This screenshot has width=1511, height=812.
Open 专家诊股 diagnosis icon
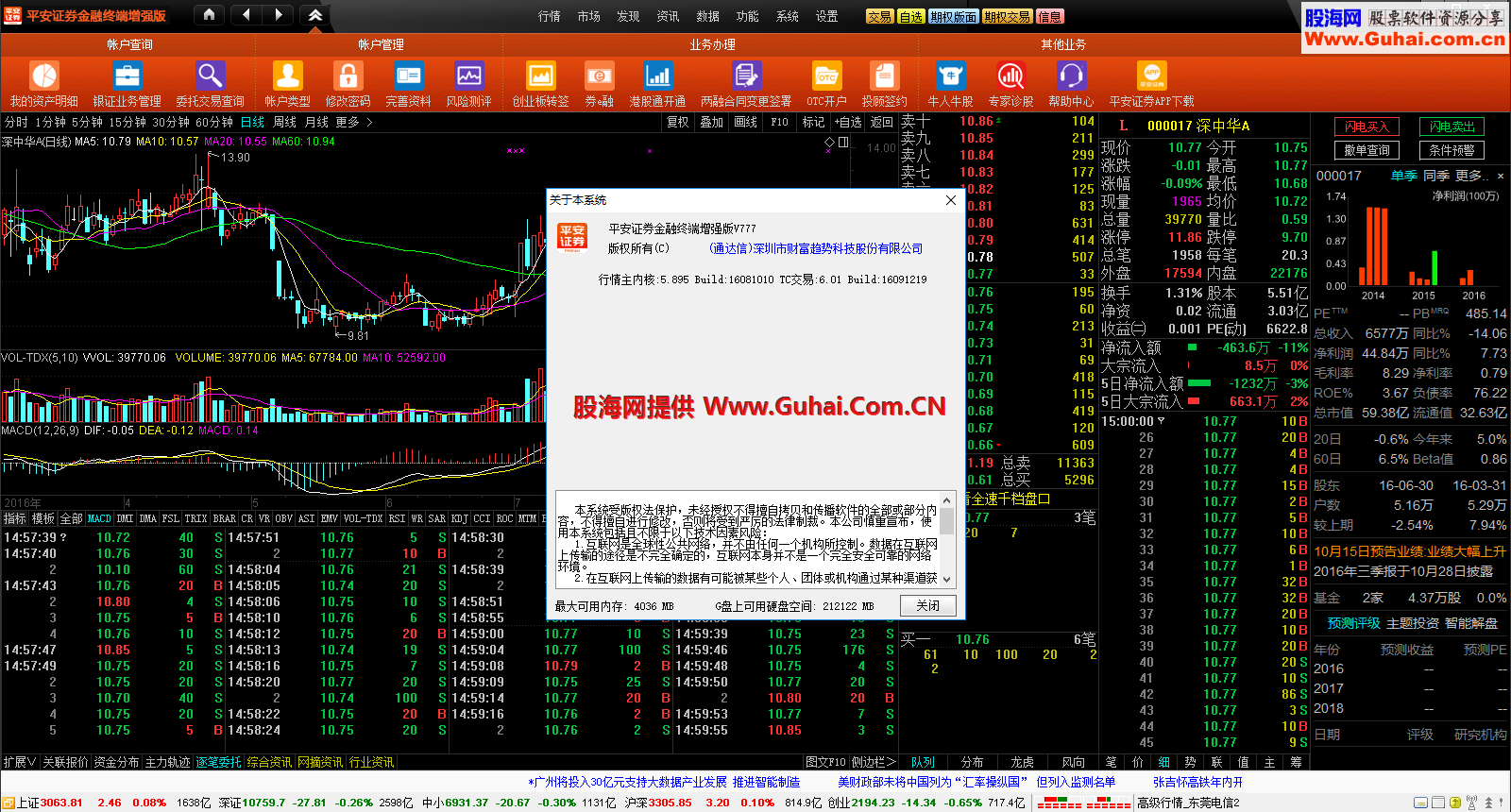tap(1010, 76)
